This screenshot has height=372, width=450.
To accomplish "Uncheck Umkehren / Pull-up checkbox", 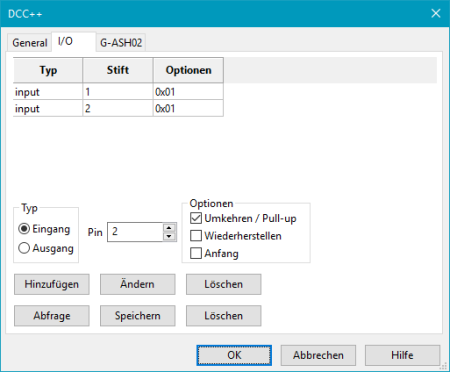I will tap(196, 218).
